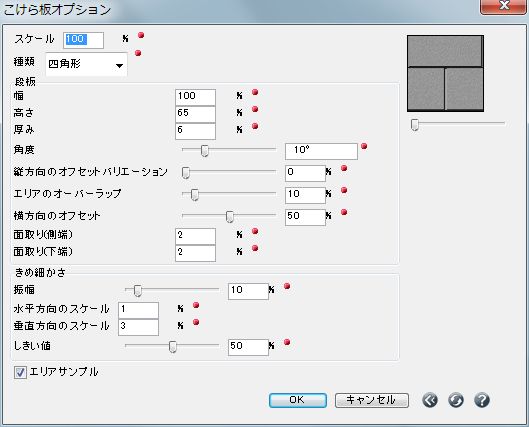Screen dimensions: 529x427
Task: Click the back arrow icon near キャンセル
Action: (x=430, y=400)
